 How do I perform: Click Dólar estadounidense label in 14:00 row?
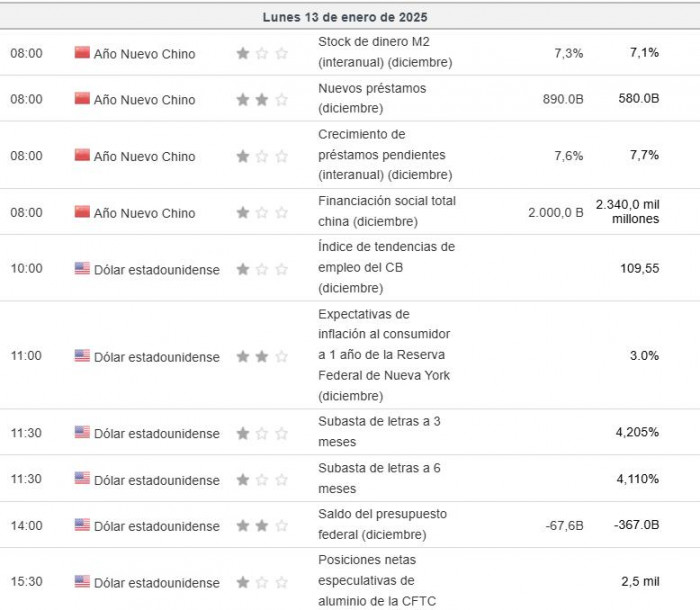(x=157, y=526)
